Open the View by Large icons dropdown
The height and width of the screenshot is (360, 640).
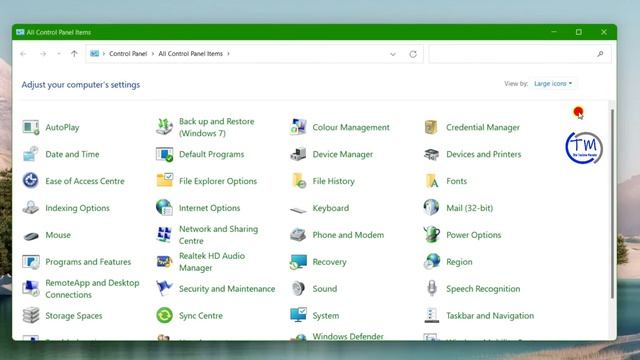[x=553, y=84]
